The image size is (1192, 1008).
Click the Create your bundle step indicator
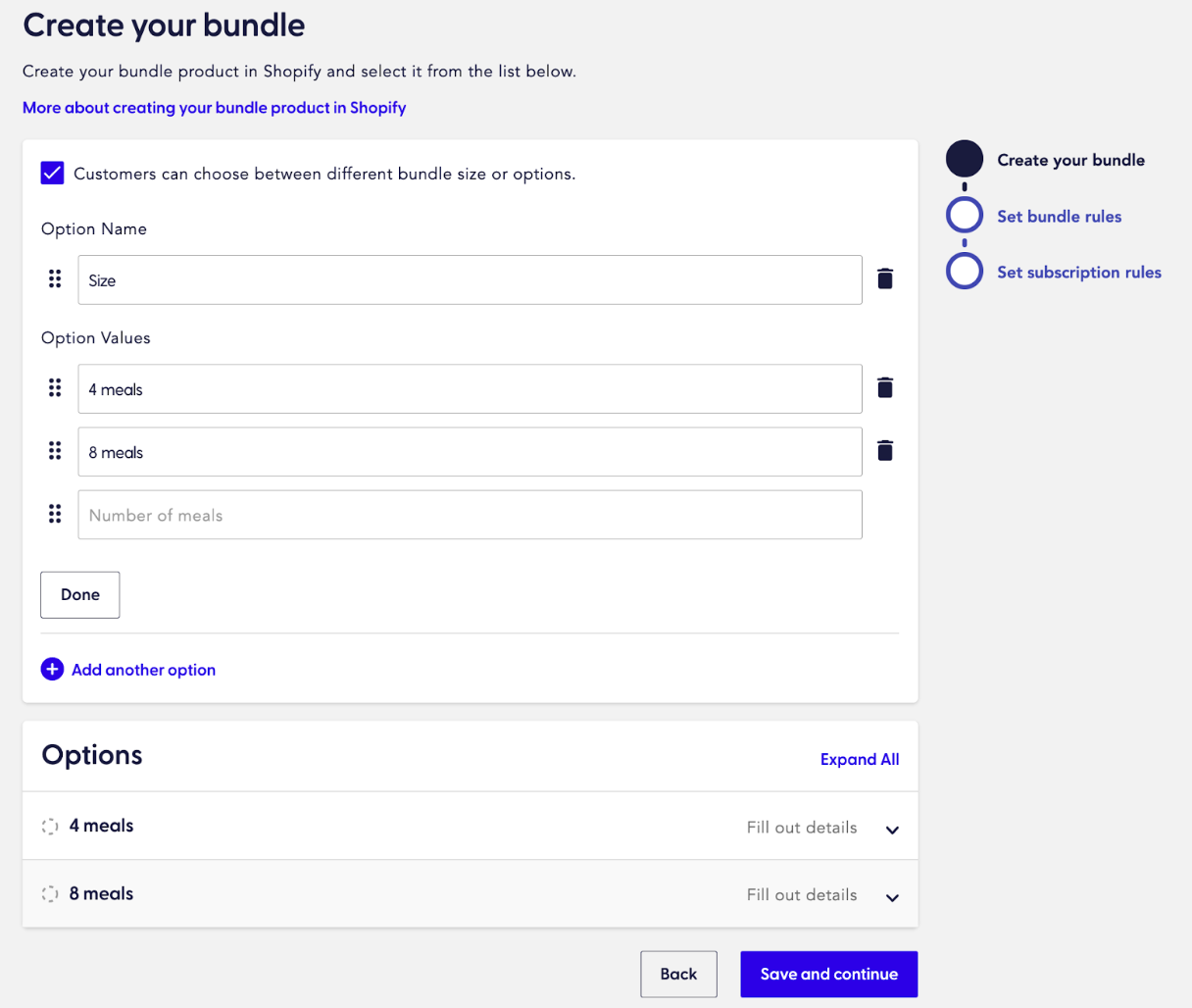pyautogui.click(x=965, y=159)
